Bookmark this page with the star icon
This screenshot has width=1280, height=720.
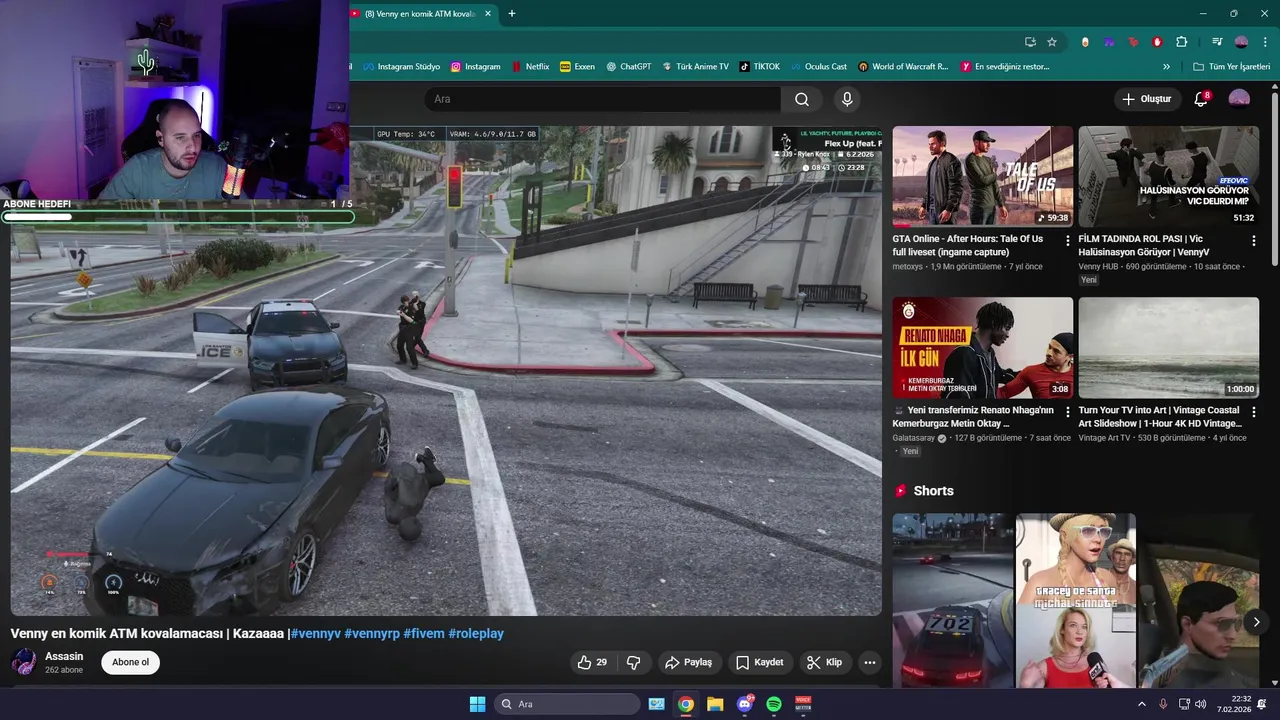point(1052,42)
